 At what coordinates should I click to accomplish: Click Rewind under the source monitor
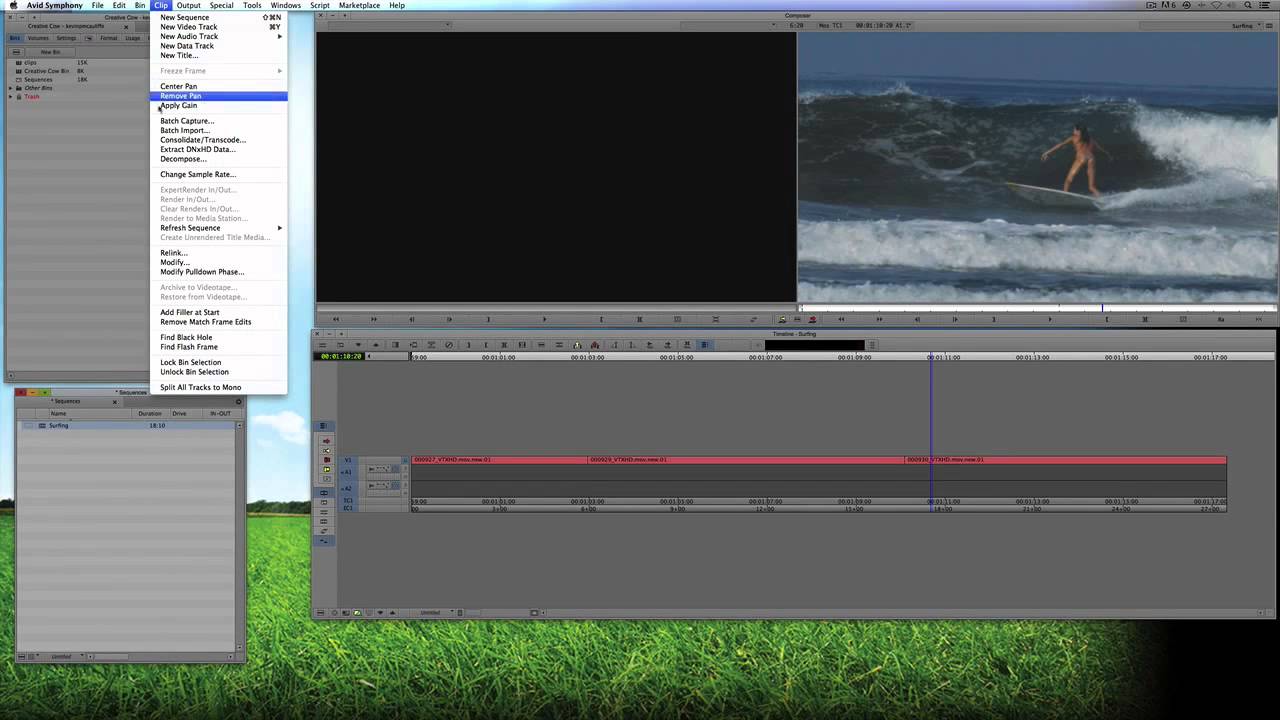(335, 319)
